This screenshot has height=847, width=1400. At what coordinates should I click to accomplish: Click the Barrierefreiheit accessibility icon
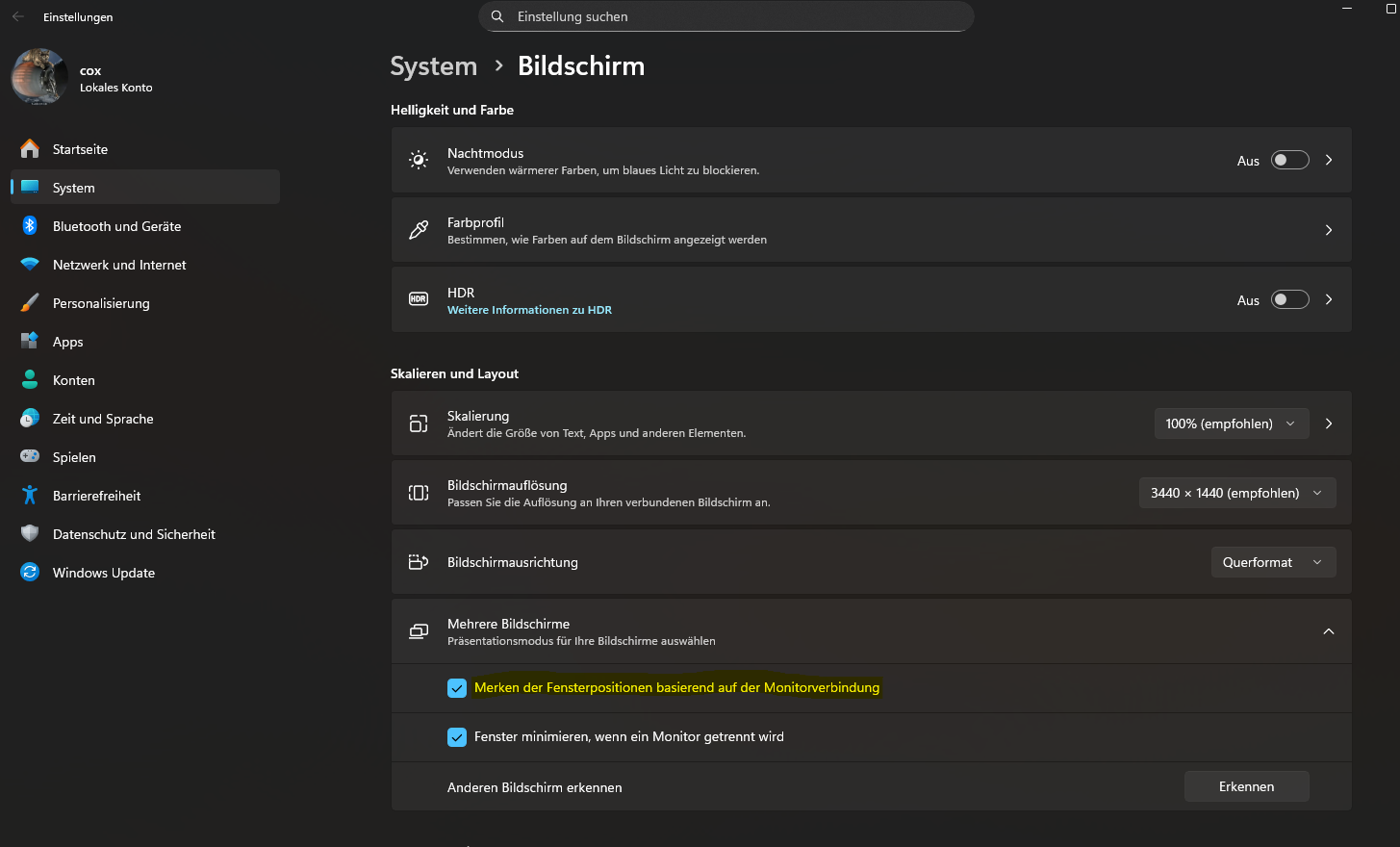coord(30,496)
